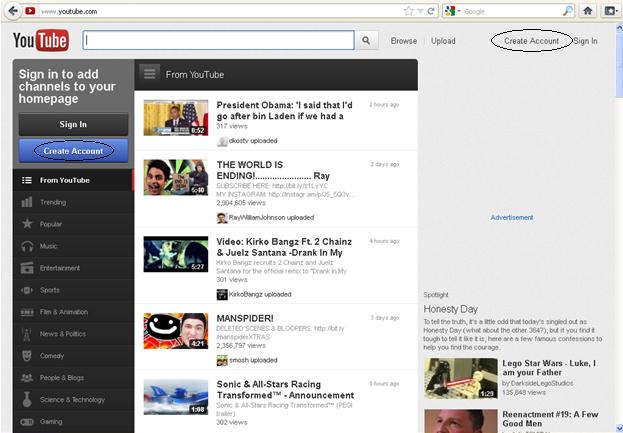The height and width of the screenshot is (433, 623).
Task: Open THE WORLD IS ENDING video thumbnail
Action: point(176,178)
